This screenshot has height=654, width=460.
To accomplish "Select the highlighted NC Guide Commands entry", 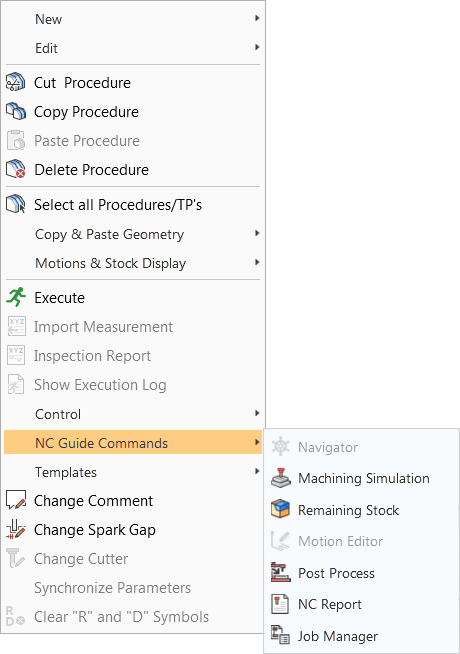I will coord(133,443).
